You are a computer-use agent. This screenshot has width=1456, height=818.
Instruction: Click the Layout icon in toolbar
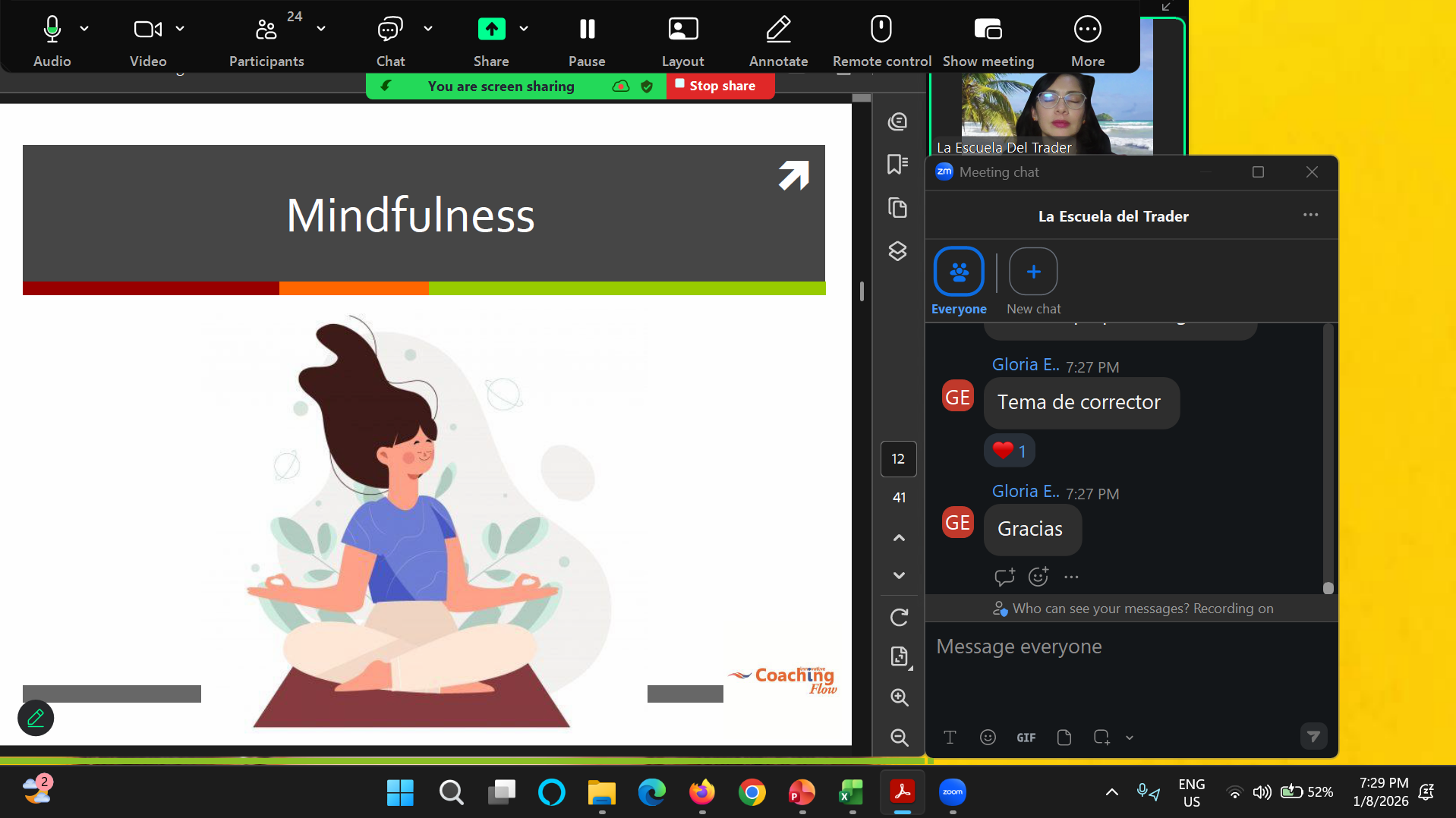[x=682, y=30]
